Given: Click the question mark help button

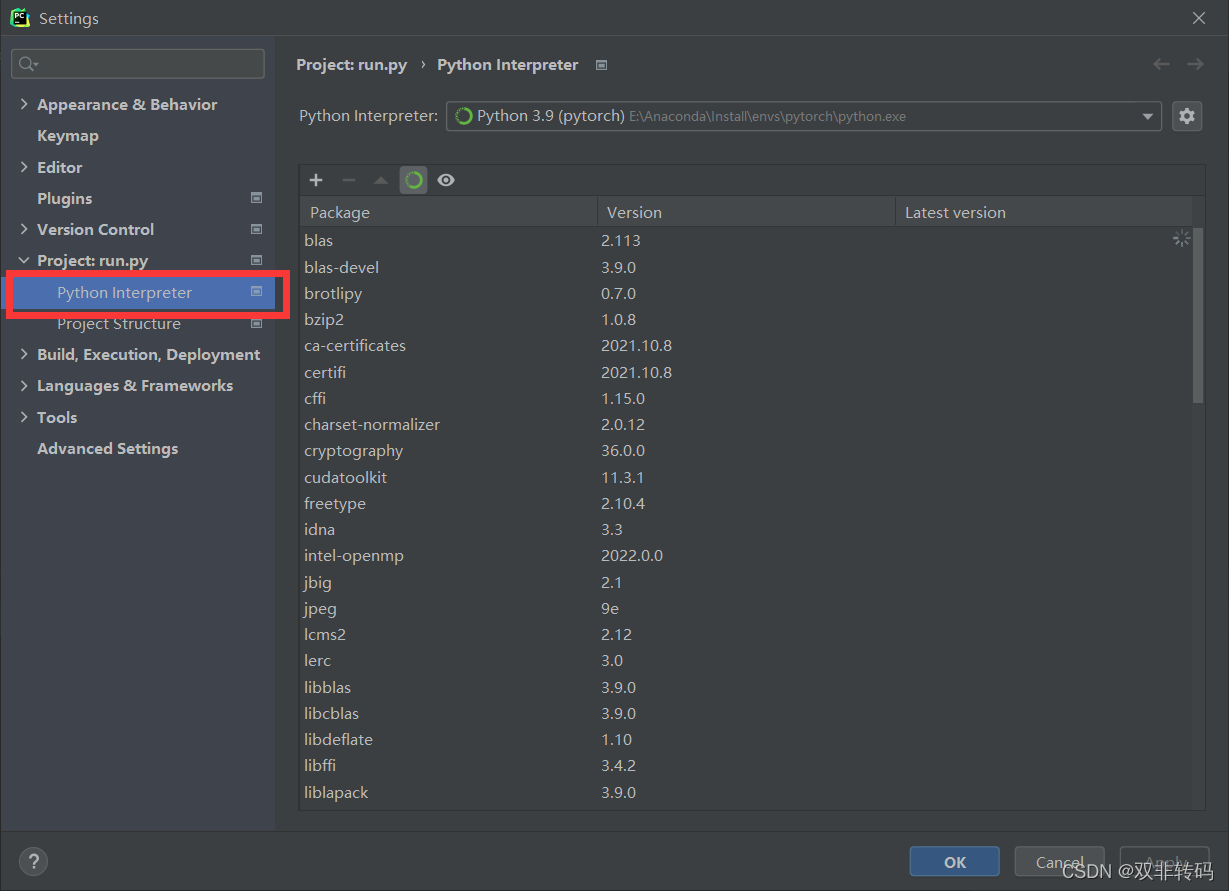Looking at the screenshot, I should point(33,861).
